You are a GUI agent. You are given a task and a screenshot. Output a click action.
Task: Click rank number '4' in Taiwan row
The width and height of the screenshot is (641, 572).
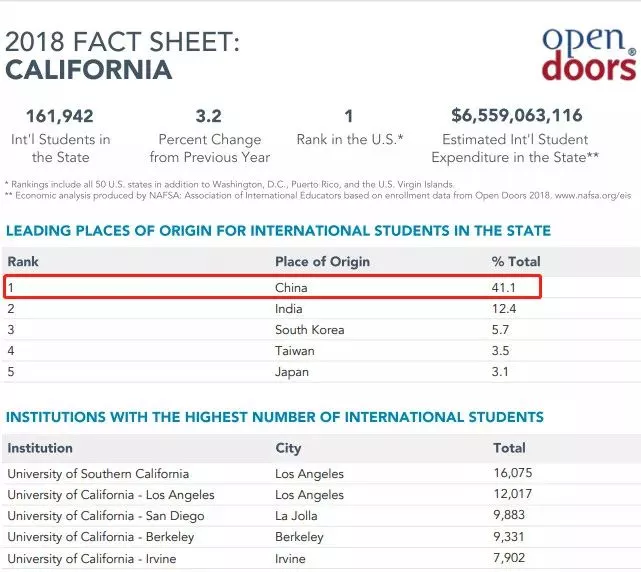[x=11, y=351]
